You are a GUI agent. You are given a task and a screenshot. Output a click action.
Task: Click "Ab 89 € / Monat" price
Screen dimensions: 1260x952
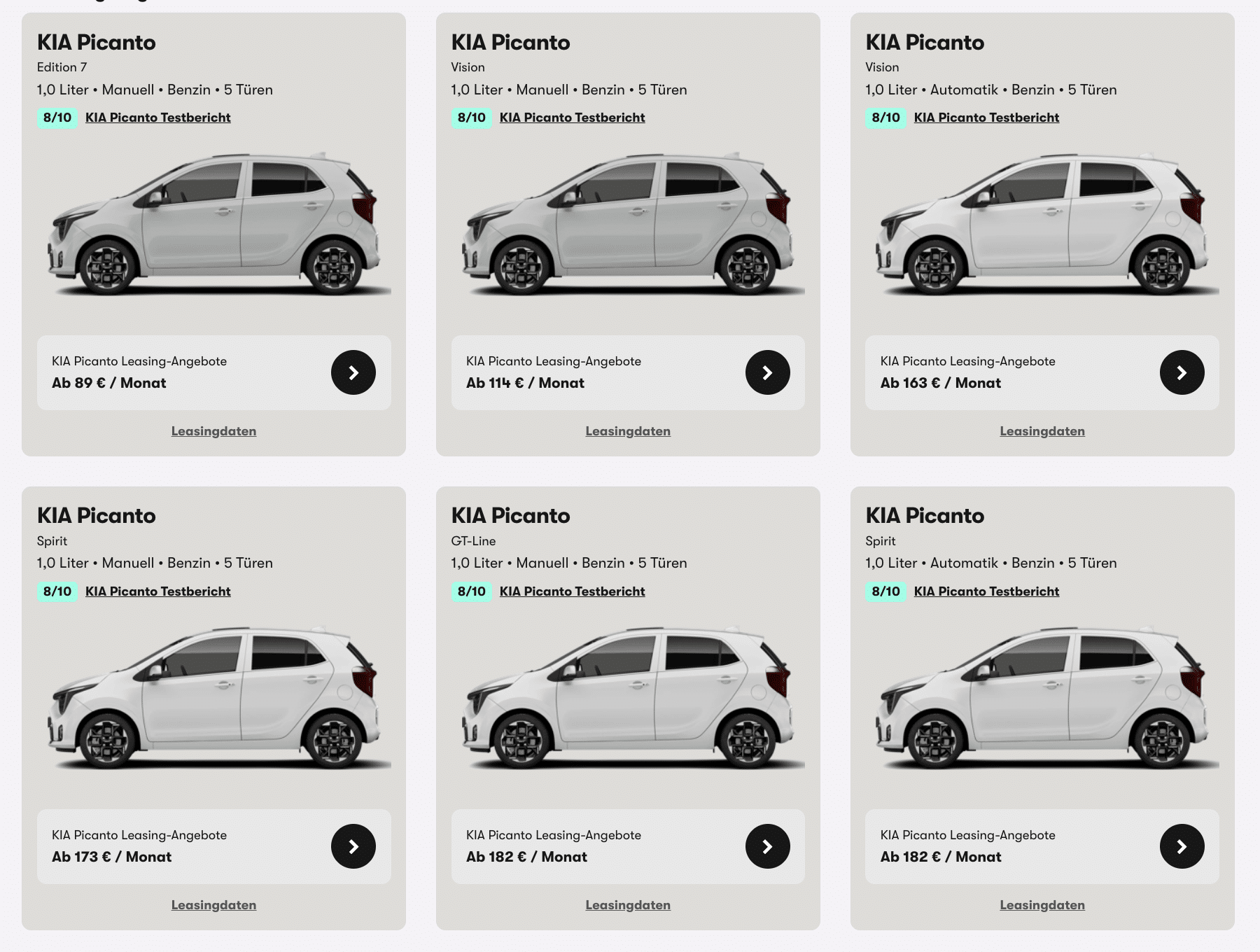(x=109, y=383)
